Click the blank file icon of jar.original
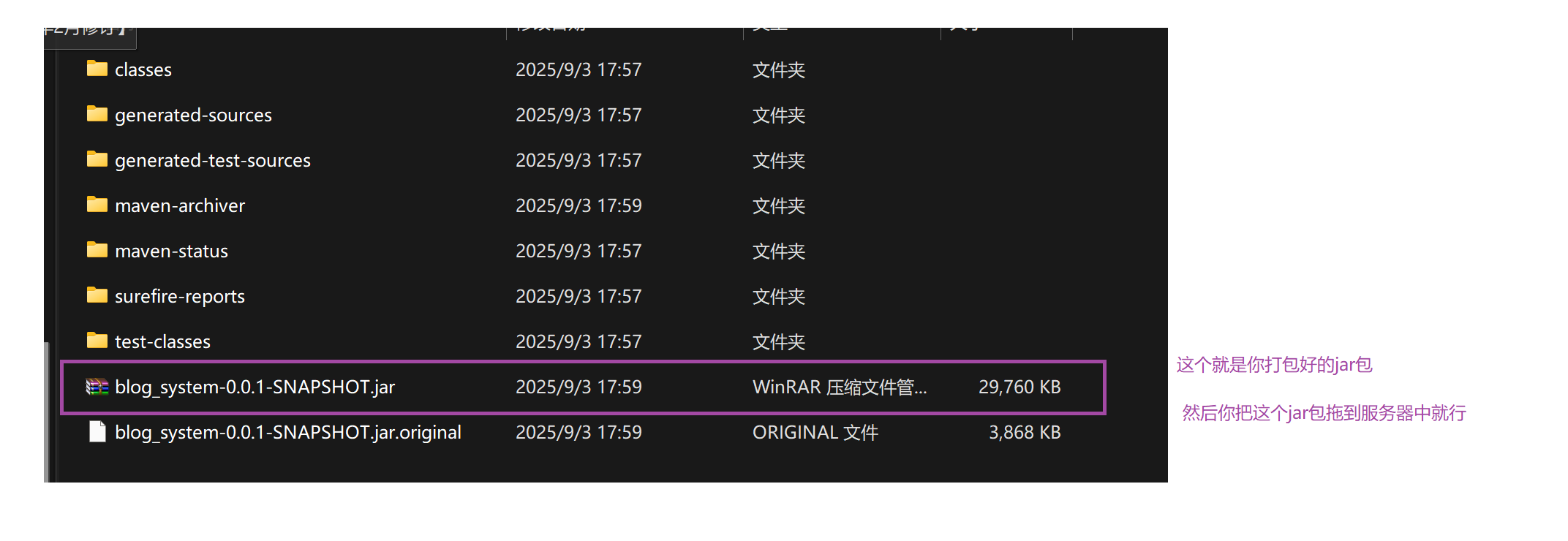The height and width of the screenshot is (541, 1568). [x=97, y=432]
